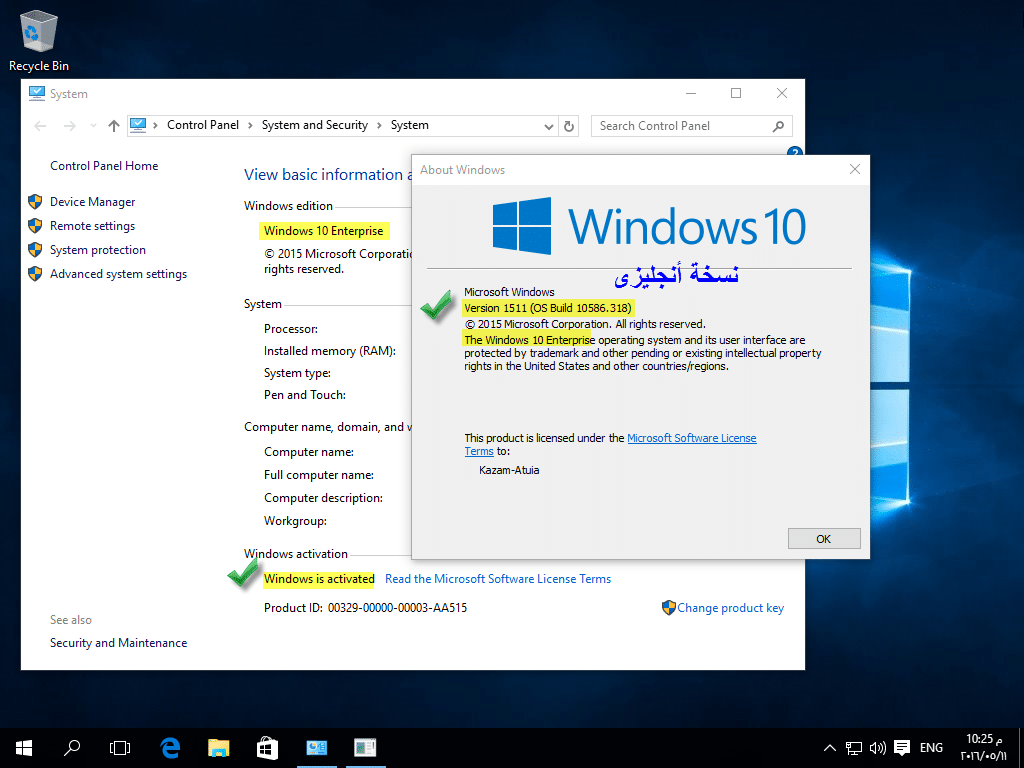The image size is (1024, 768).
Task: Open File Explorer from the taskbar
Action: (x=219, y=748)
